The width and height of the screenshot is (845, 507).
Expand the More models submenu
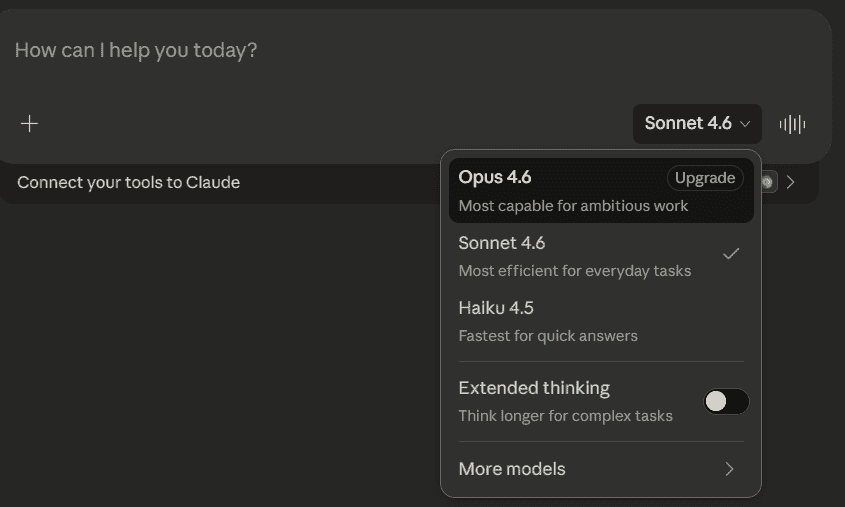(601, 469)
